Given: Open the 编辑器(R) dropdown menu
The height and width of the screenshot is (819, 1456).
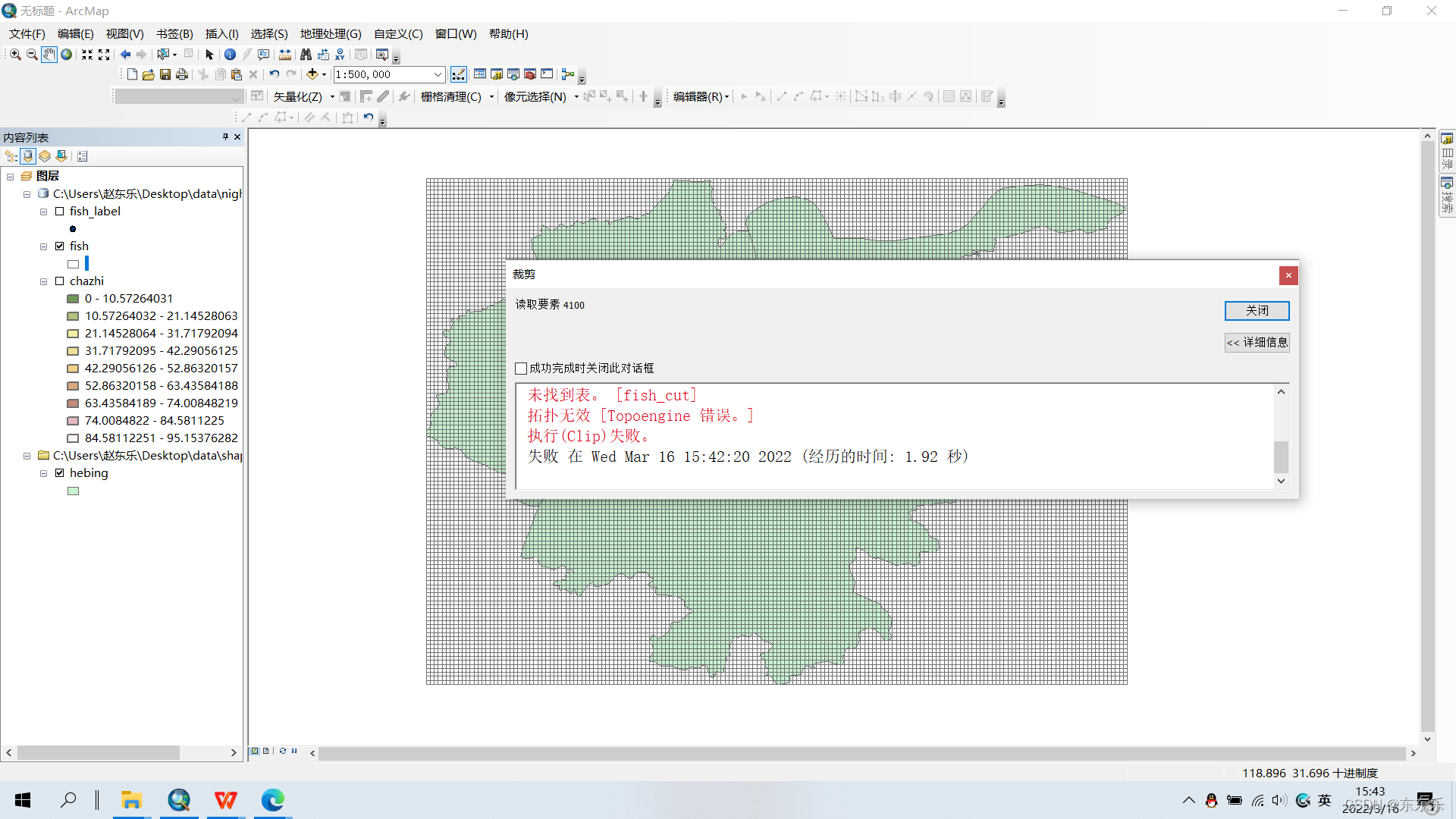Looking at the screenshot, I should [701, 96].
